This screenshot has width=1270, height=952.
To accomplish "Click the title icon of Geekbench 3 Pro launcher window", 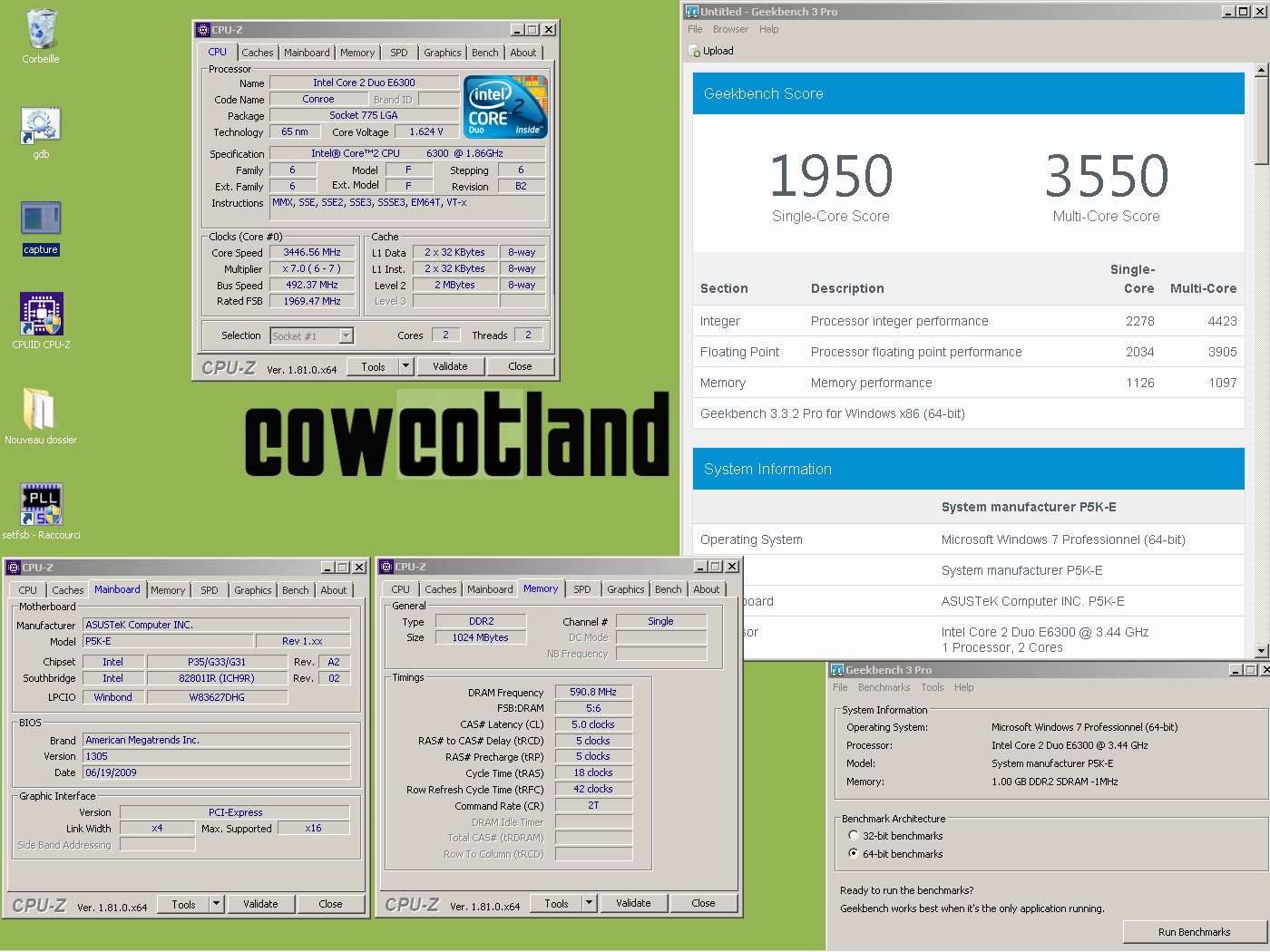I will click(837, 670).
